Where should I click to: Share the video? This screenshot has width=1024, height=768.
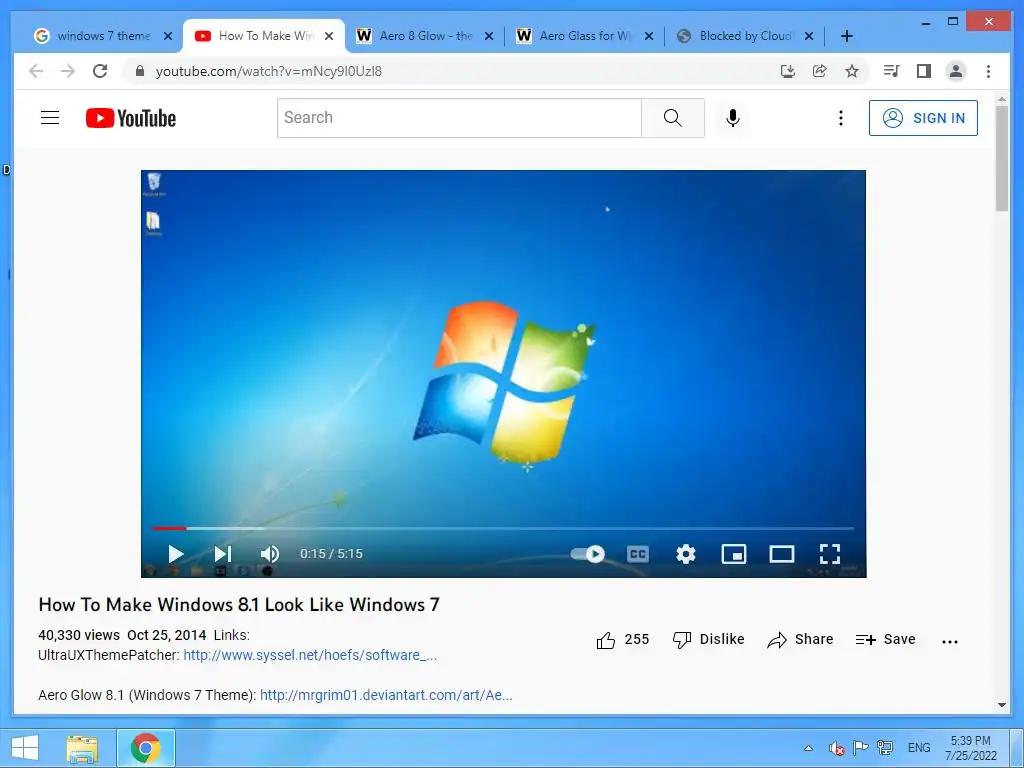[x=800, y=639]
